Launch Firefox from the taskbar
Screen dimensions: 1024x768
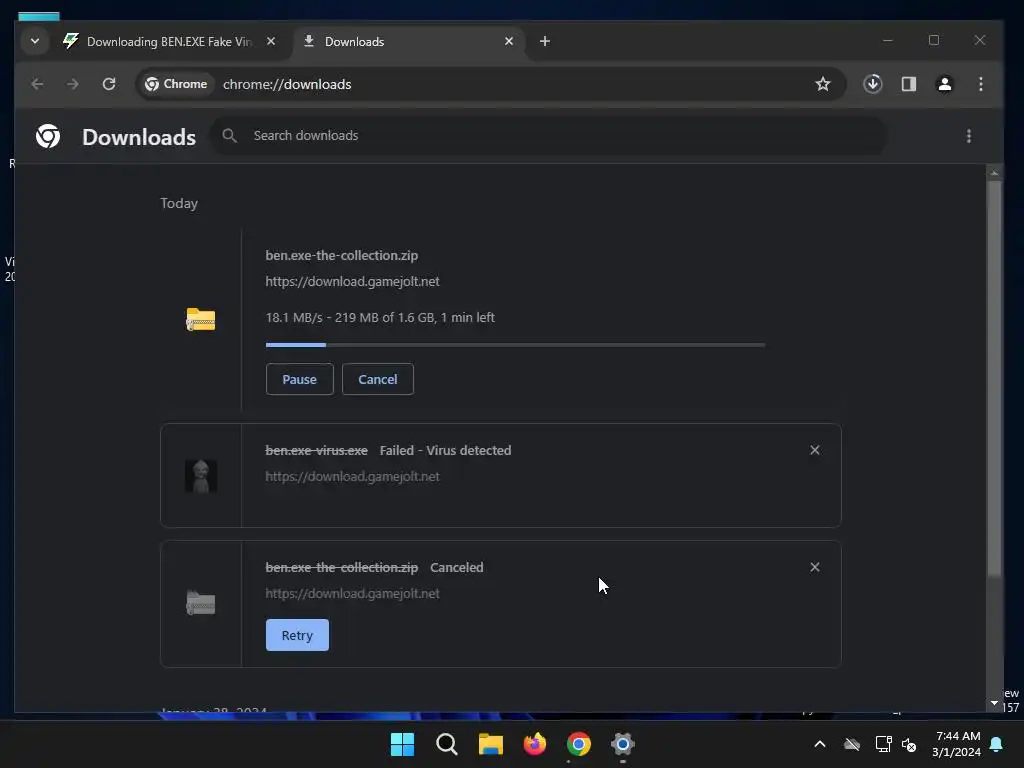click(535, 744)
